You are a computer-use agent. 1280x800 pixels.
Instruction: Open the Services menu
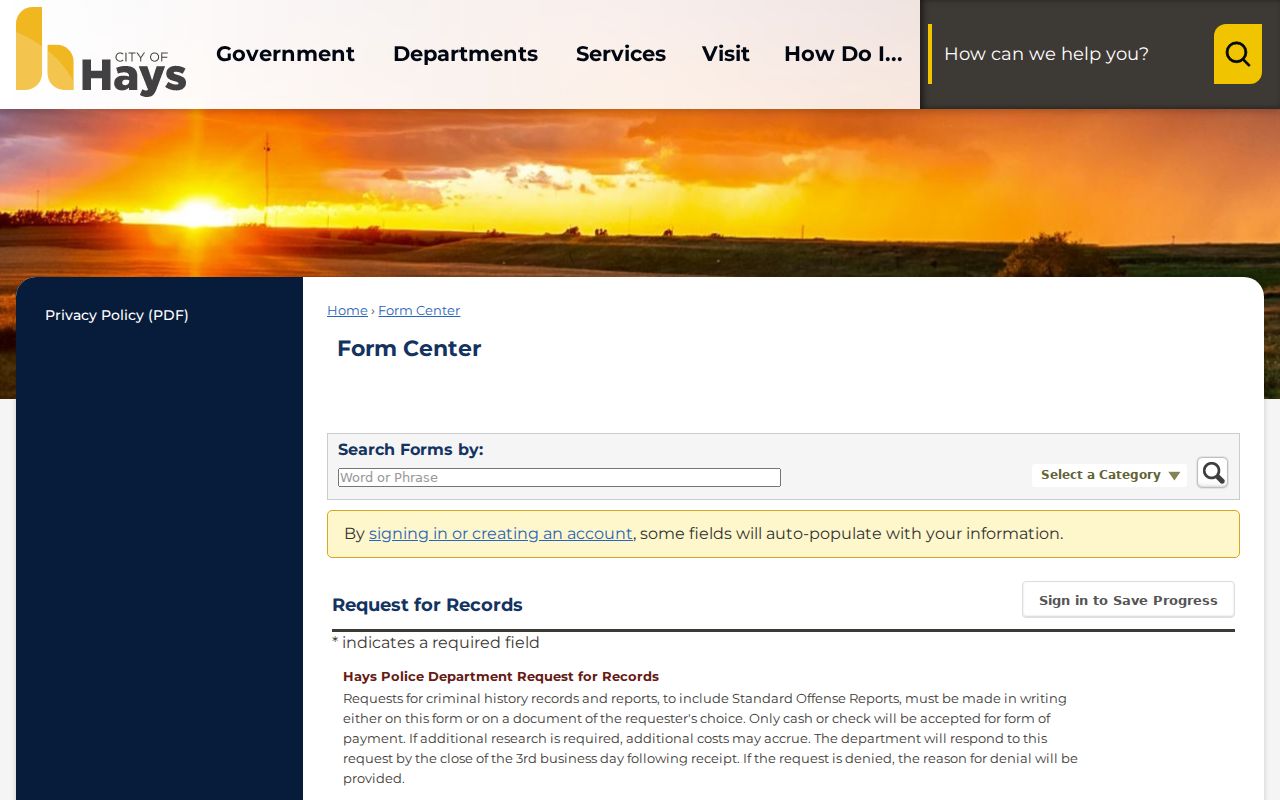tap(620, 54)
